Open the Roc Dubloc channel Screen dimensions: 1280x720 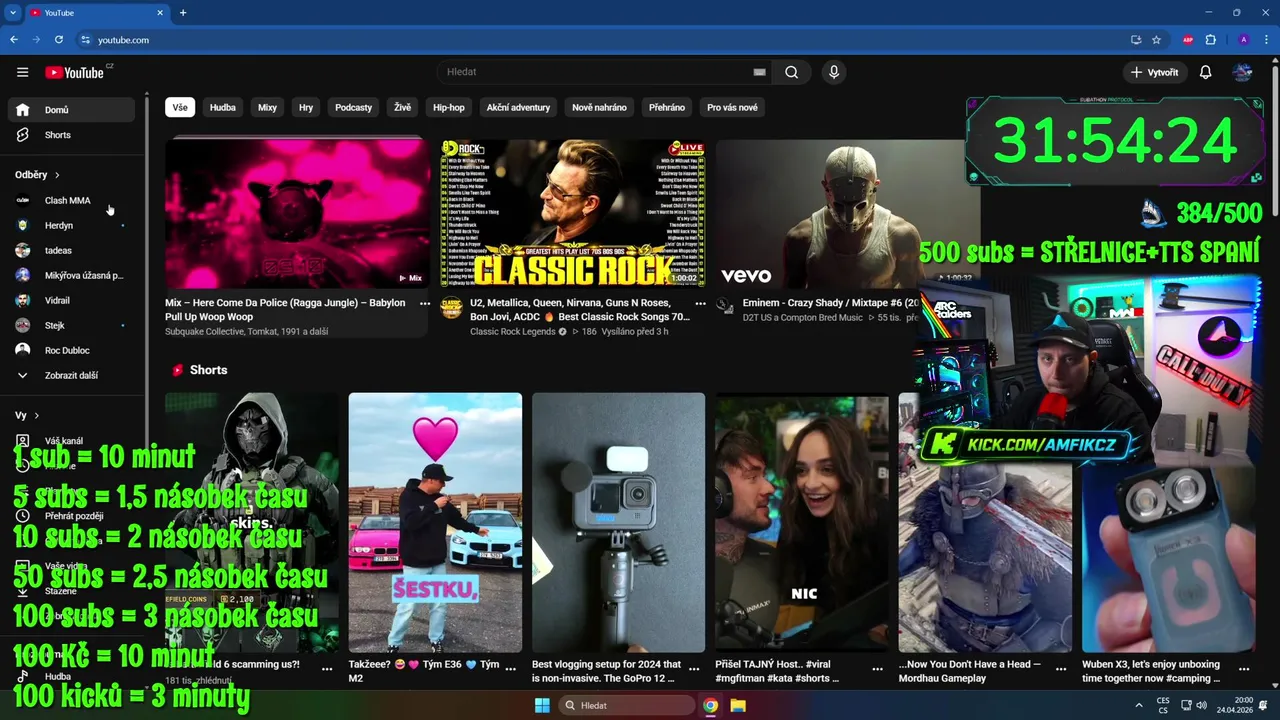tap(71, 350)
